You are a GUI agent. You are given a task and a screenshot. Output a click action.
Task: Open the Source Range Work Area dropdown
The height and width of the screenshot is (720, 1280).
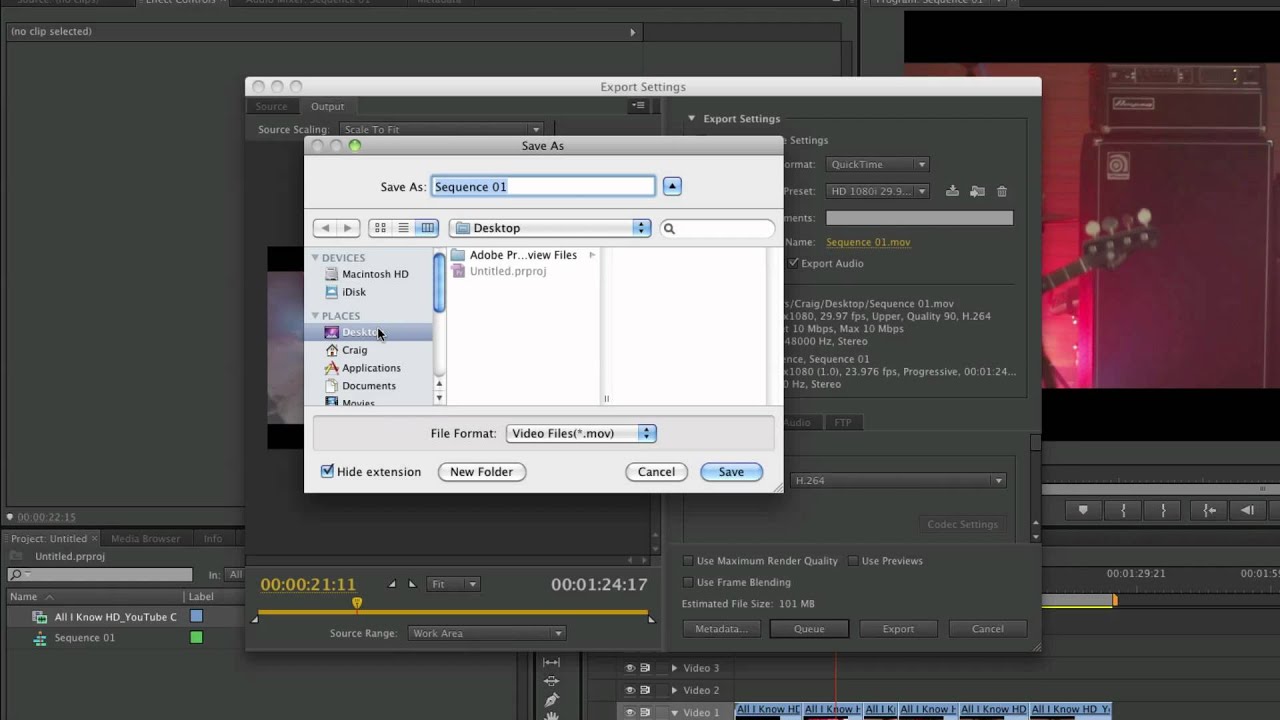pyautogui.click(x=487, y=633)
